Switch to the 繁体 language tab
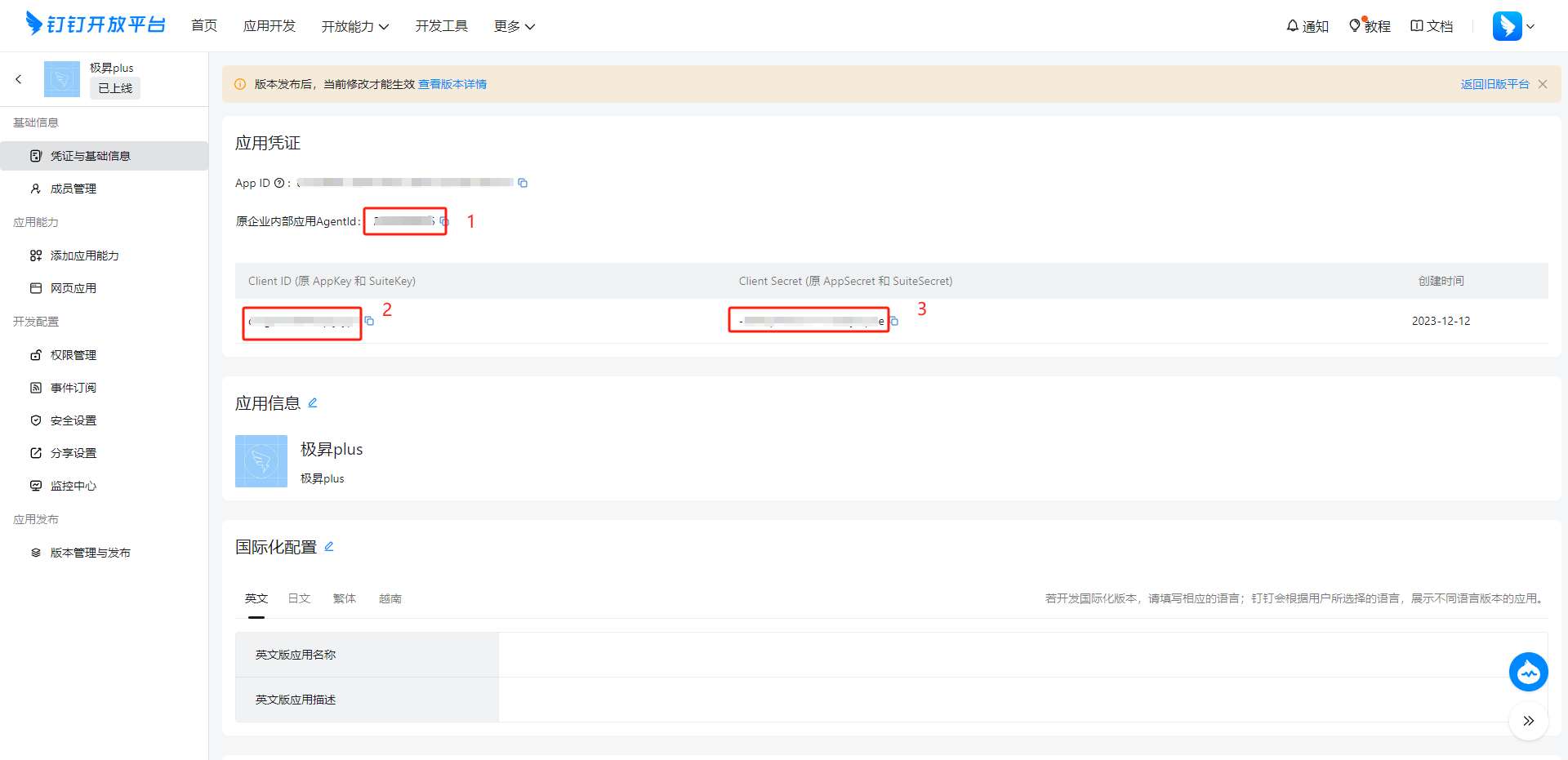 [x=345, y=598]
